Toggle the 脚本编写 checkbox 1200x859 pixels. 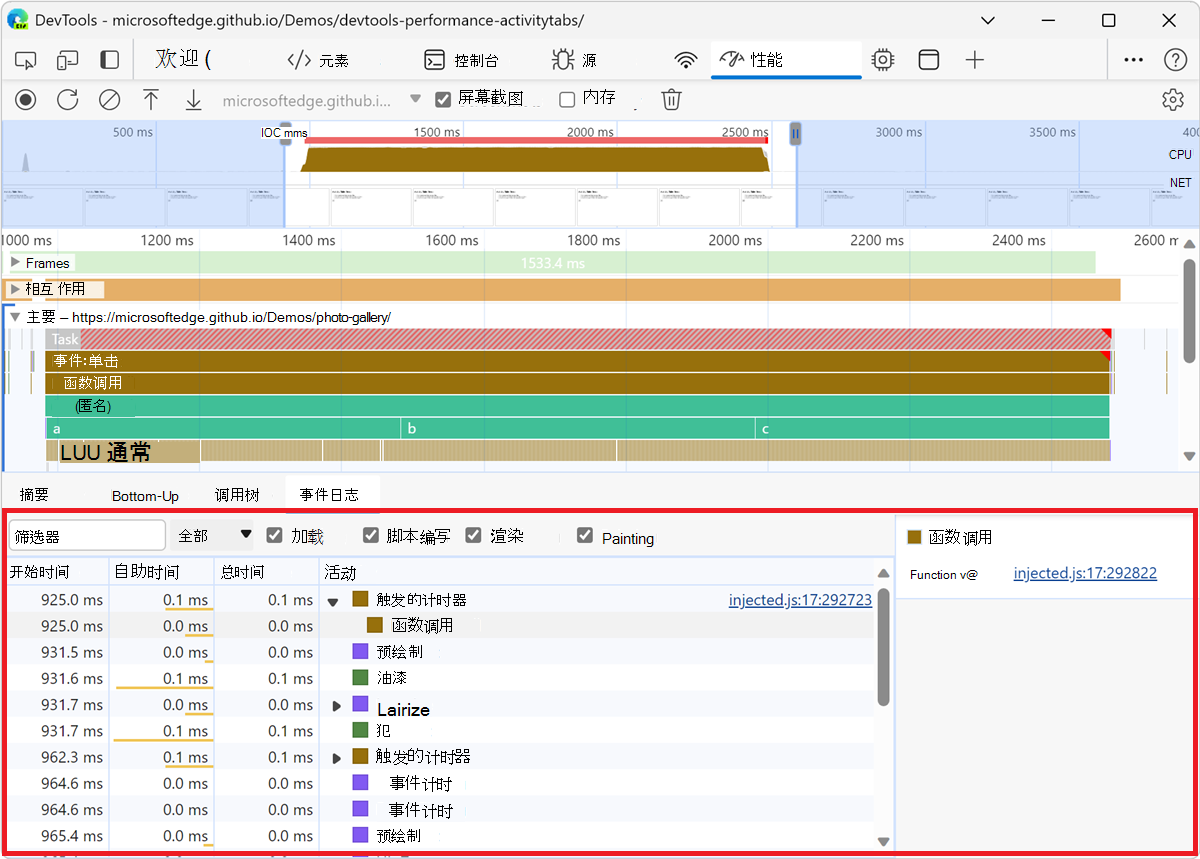coord(371,535)
